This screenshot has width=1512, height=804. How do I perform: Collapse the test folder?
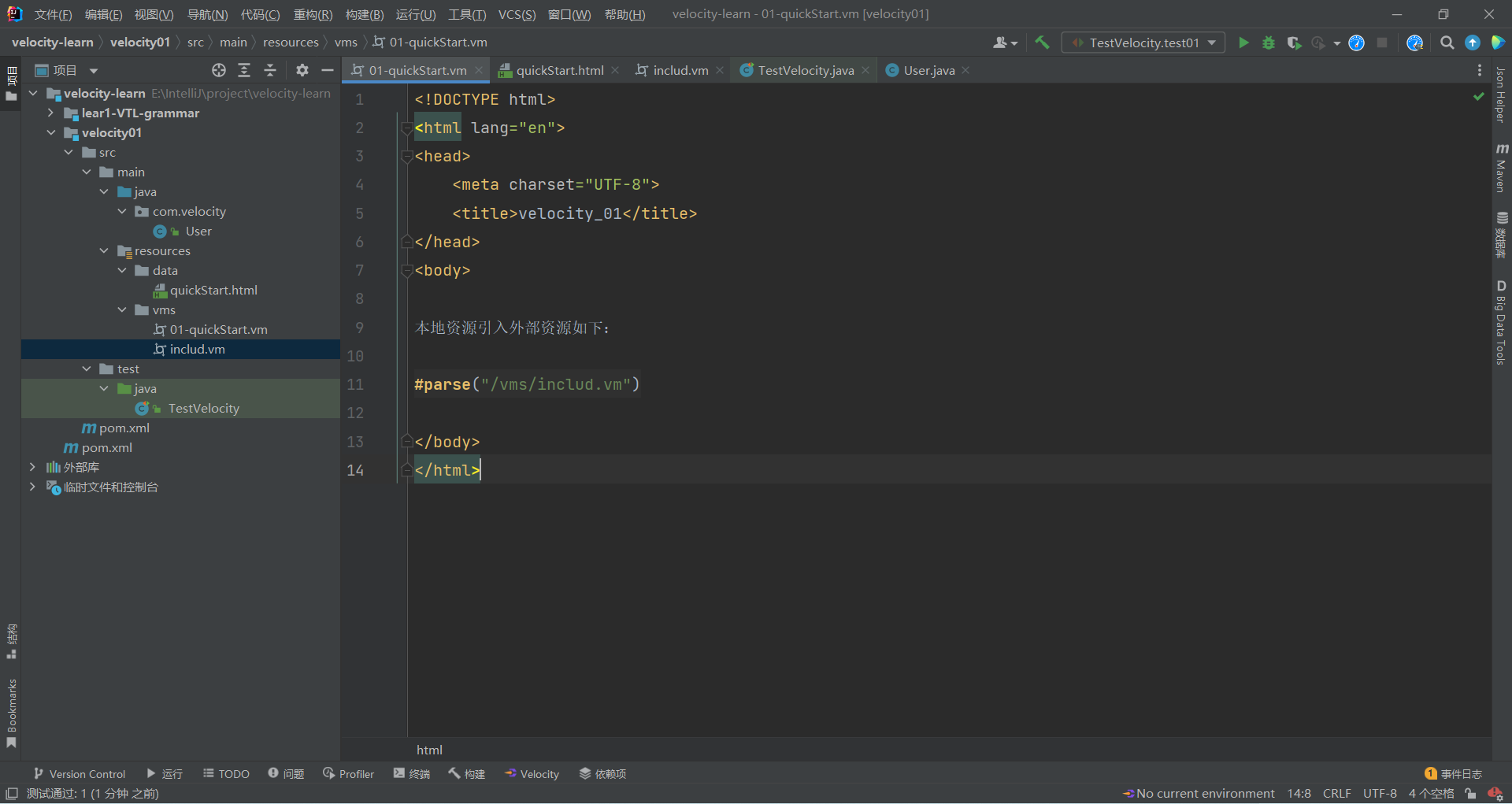pyautogui.click(x=87, y=369)
